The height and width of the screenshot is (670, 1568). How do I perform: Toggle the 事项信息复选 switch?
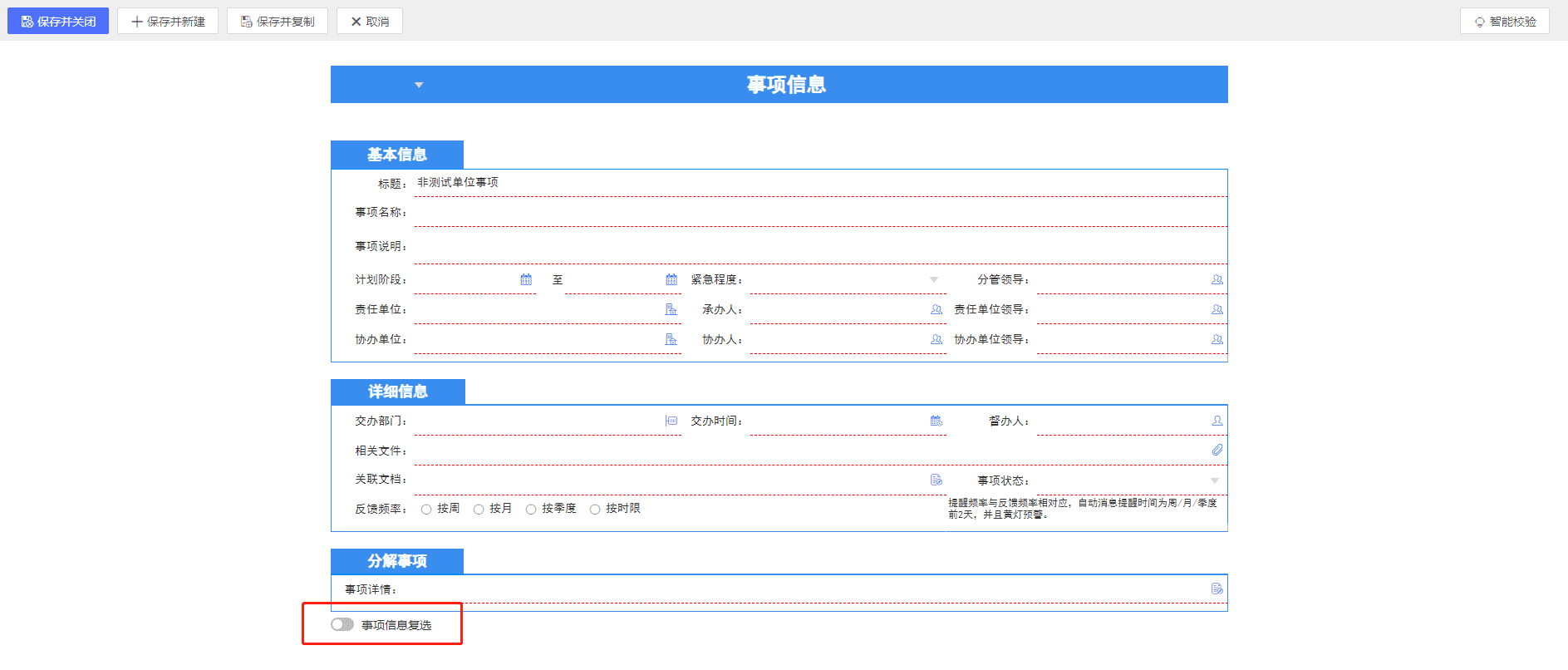(x=342, y=624)
